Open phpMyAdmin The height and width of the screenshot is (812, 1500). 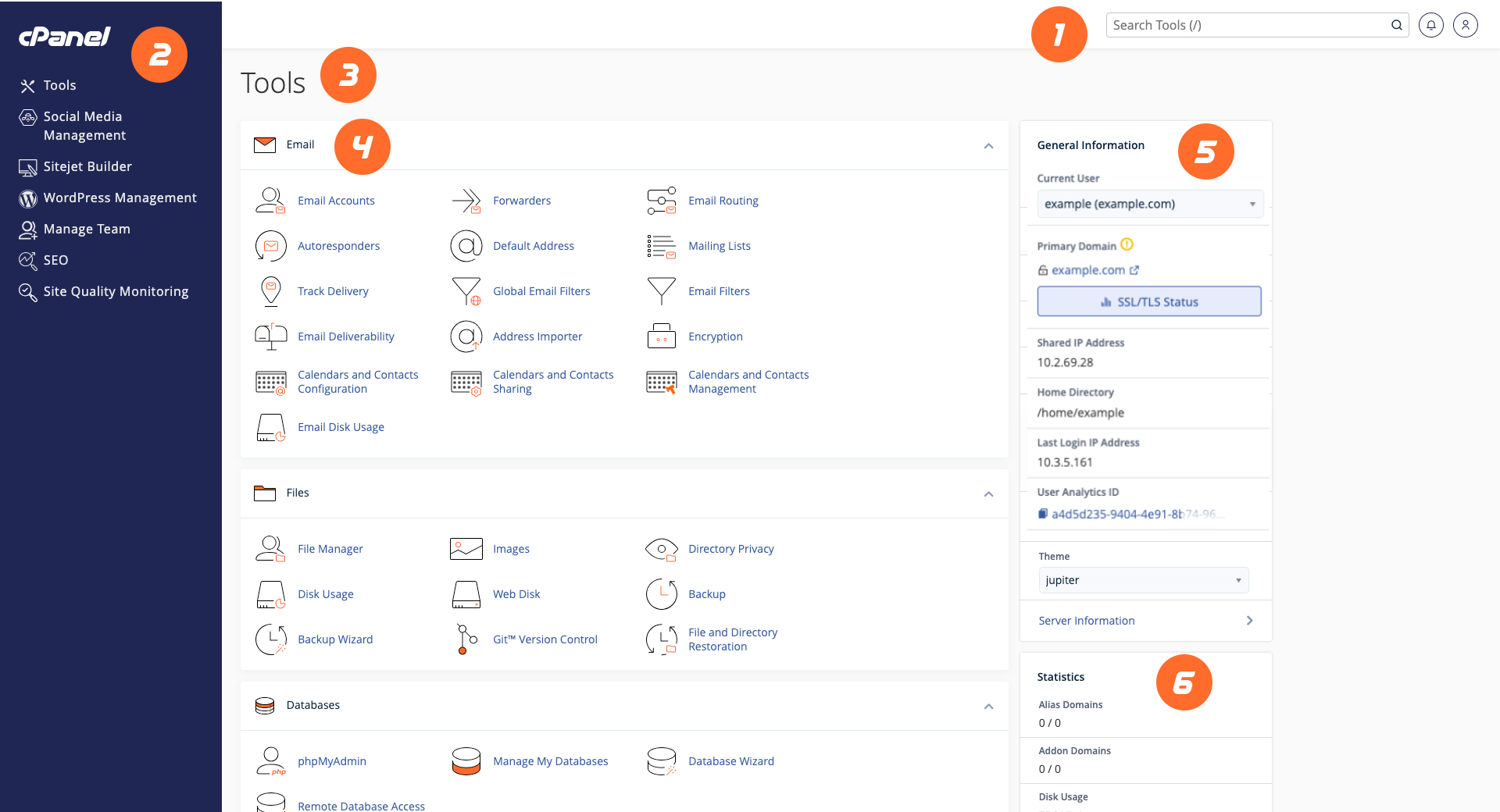click(x=331, y=761)
